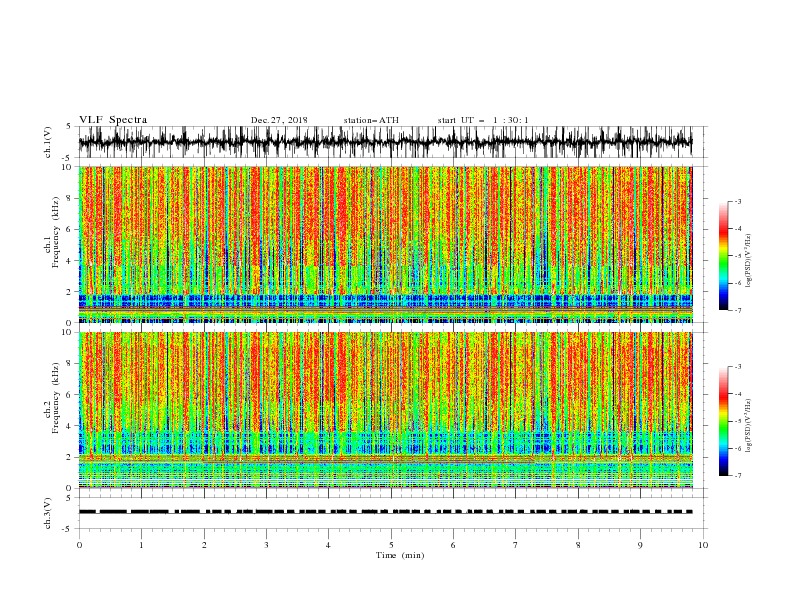Click the "10" frequency tick of ch.2 spectrogram
The height and width of the screenshot is (612, 792).
pyautogui.click(x=67, y=332)
